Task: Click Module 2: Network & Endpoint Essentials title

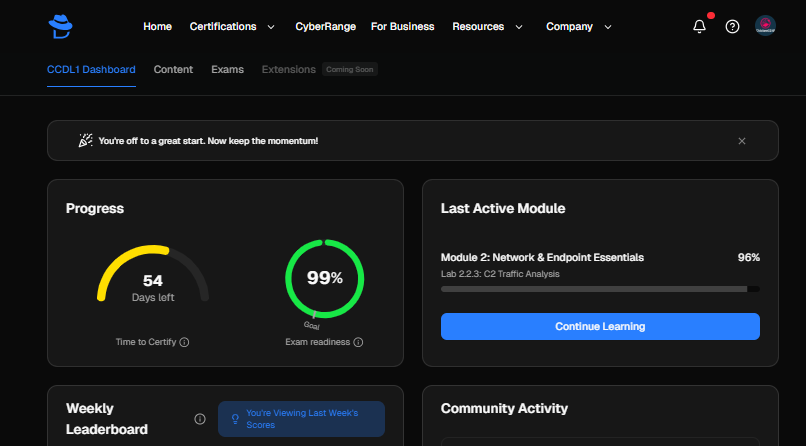Action: click(542, 257)
